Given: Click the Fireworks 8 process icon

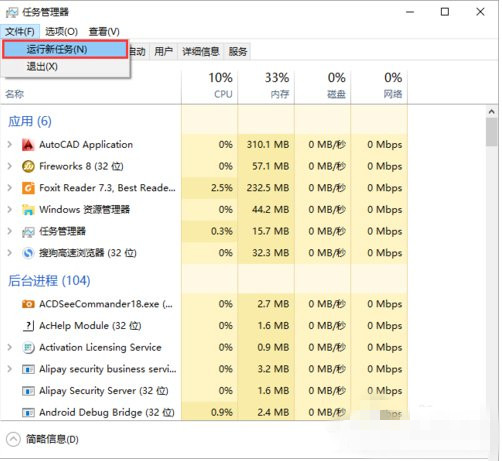Looking at the screenshot, I should coord(28,166).
